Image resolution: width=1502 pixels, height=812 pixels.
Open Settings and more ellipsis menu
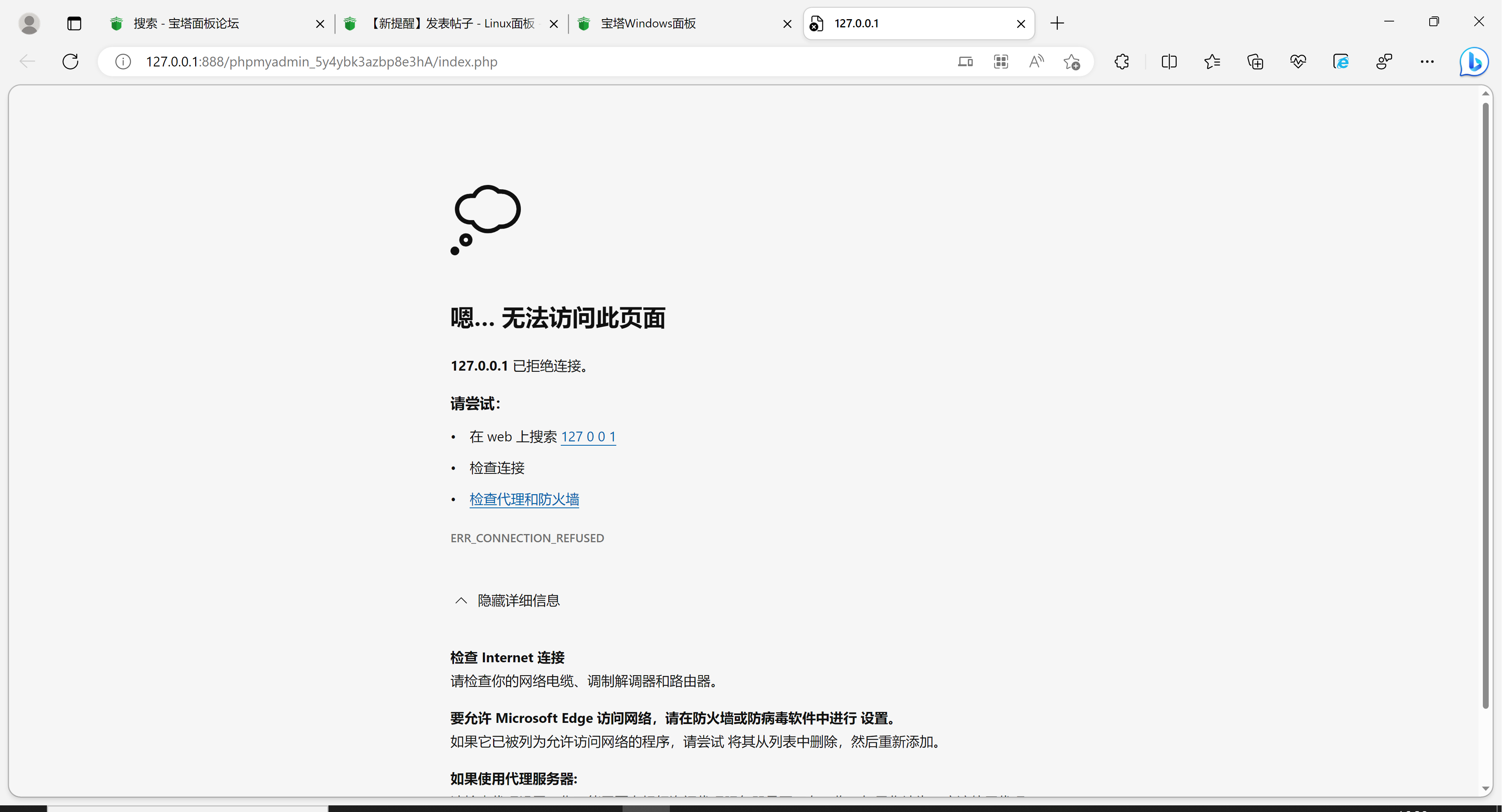(x=1427, y=61)
